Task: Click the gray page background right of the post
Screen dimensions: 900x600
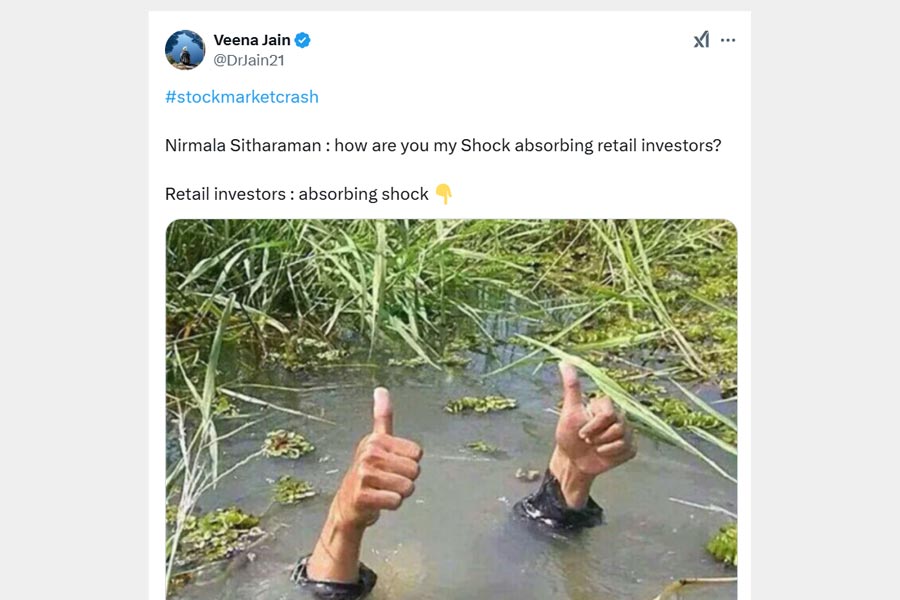Action: click(825, 300)
